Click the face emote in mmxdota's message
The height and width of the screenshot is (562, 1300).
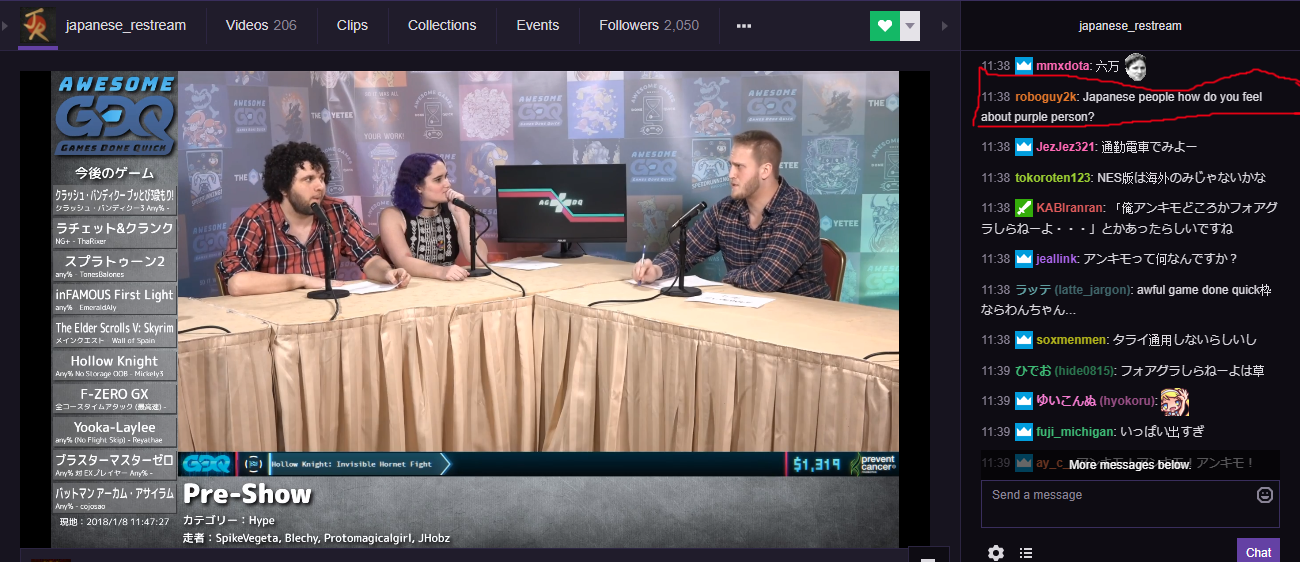(x=1135, y=67)
